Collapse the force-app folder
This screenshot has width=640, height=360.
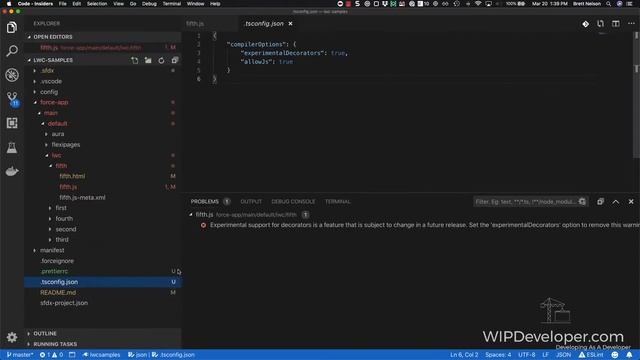(x=54, y=102)
